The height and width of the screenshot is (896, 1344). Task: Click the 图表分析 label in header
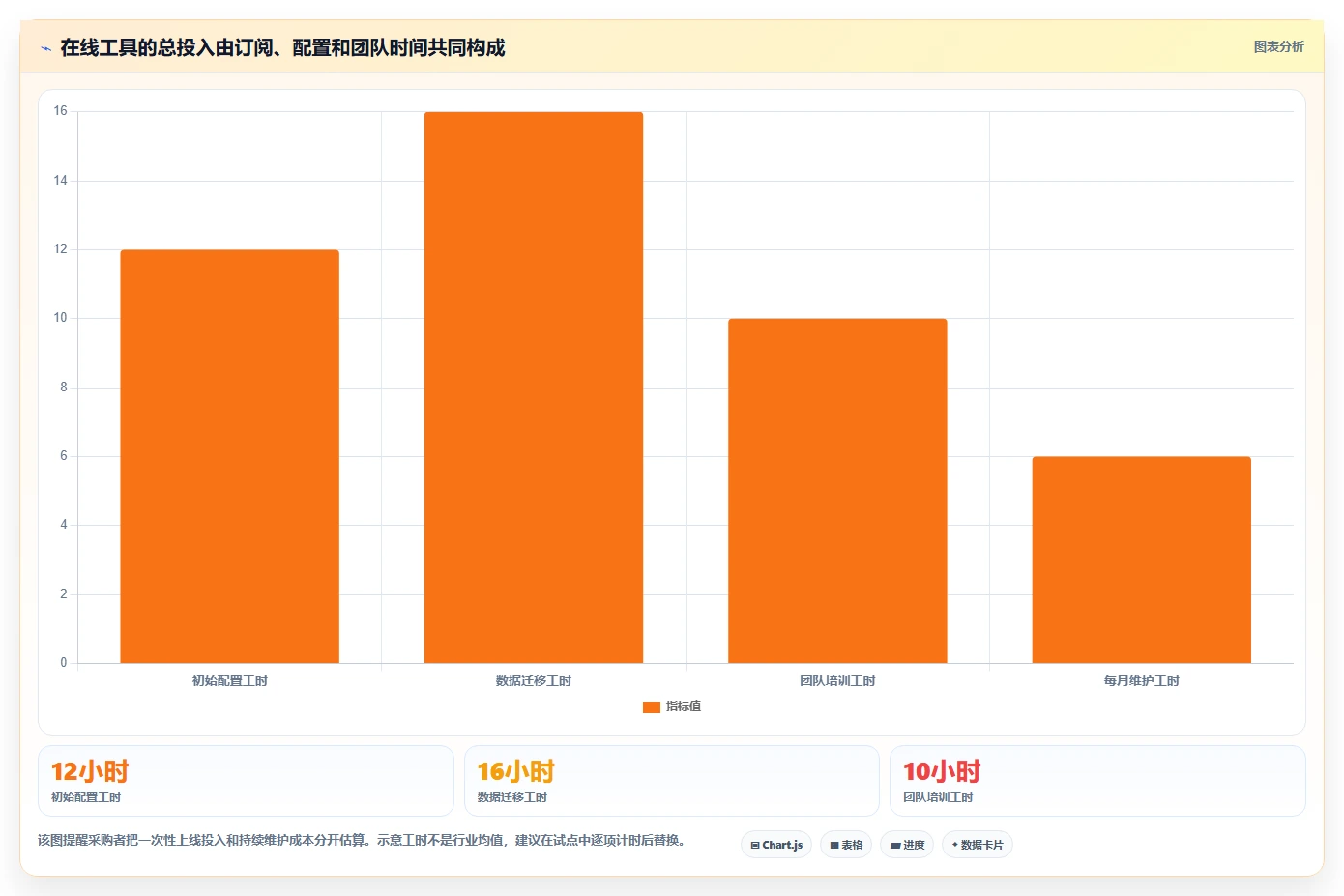(x=1278, y=46)
